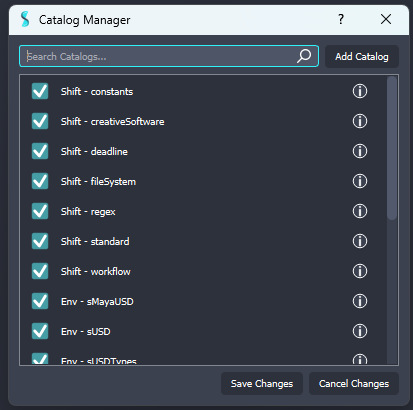Image resolution: width=413 pixels, height=410 pixels.
Task: Open info for Env - sMayaUSD catalog
Action: pyautogui.click(x=360, y=301)
